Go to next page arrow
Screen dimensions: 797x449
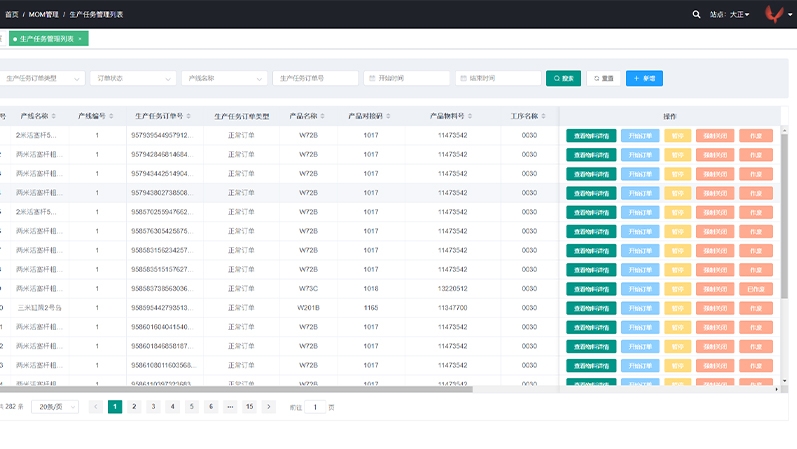268,407
